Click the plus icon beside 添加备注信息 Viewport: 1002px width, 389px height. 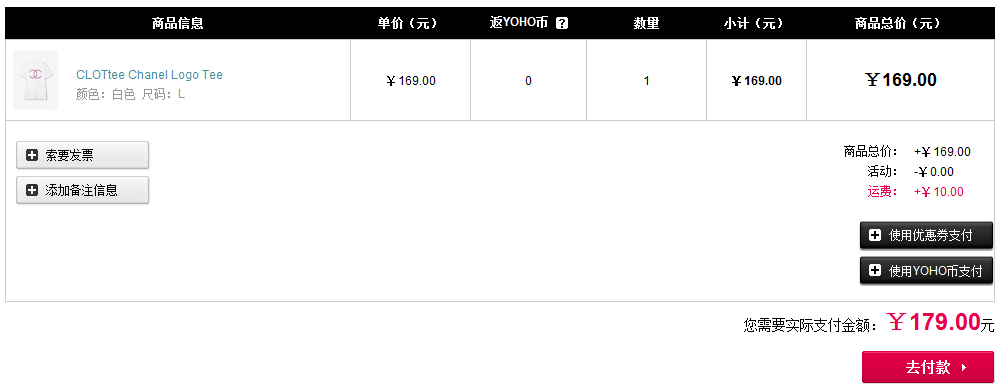click(32, 190)
